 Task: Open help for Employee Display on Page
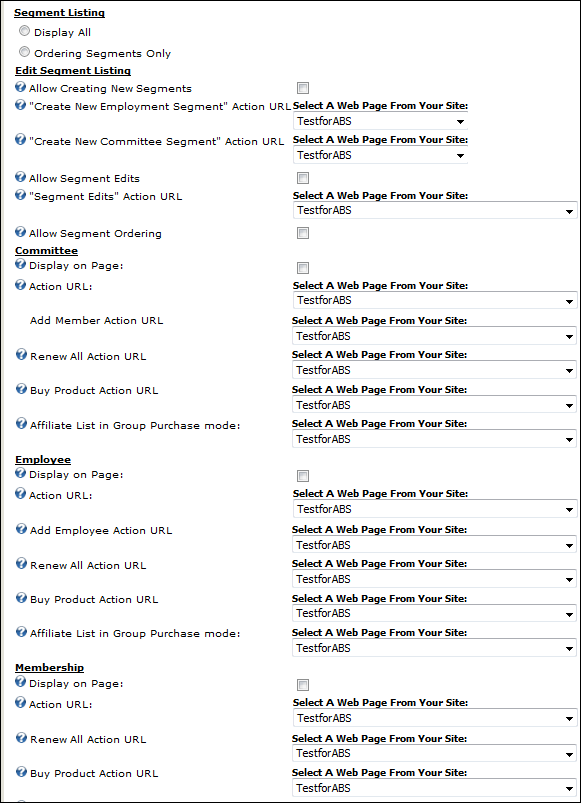tap(20, 473)
